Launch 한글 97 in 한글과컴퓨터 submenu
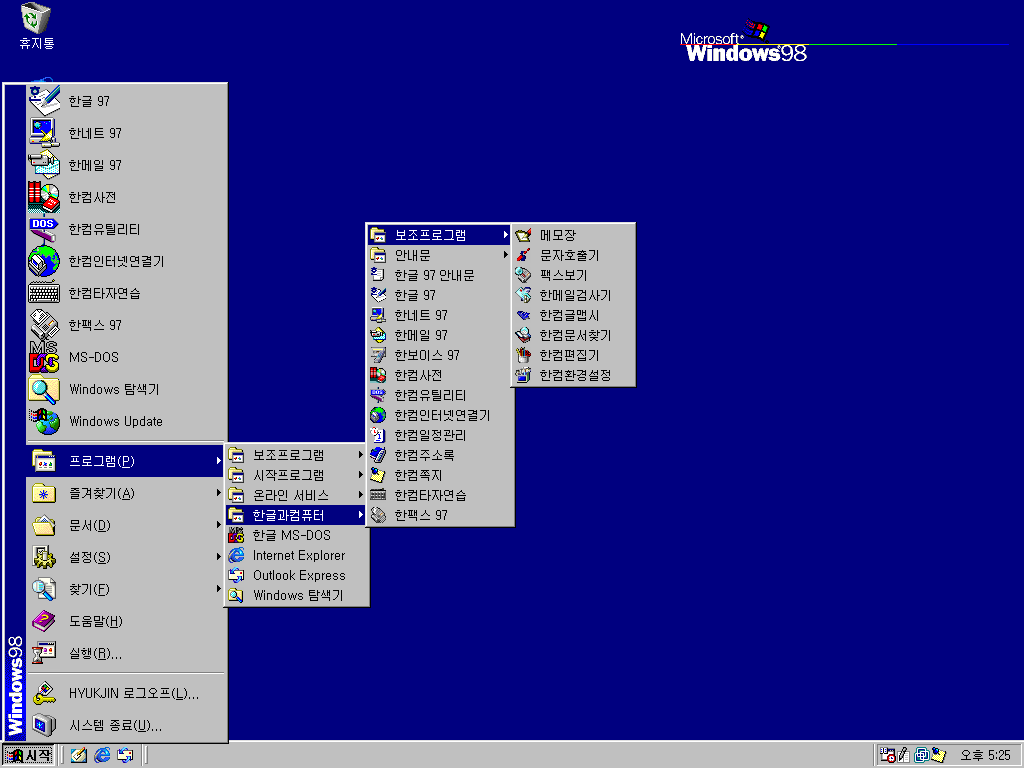1024x768 pixels. coord(440,295)
